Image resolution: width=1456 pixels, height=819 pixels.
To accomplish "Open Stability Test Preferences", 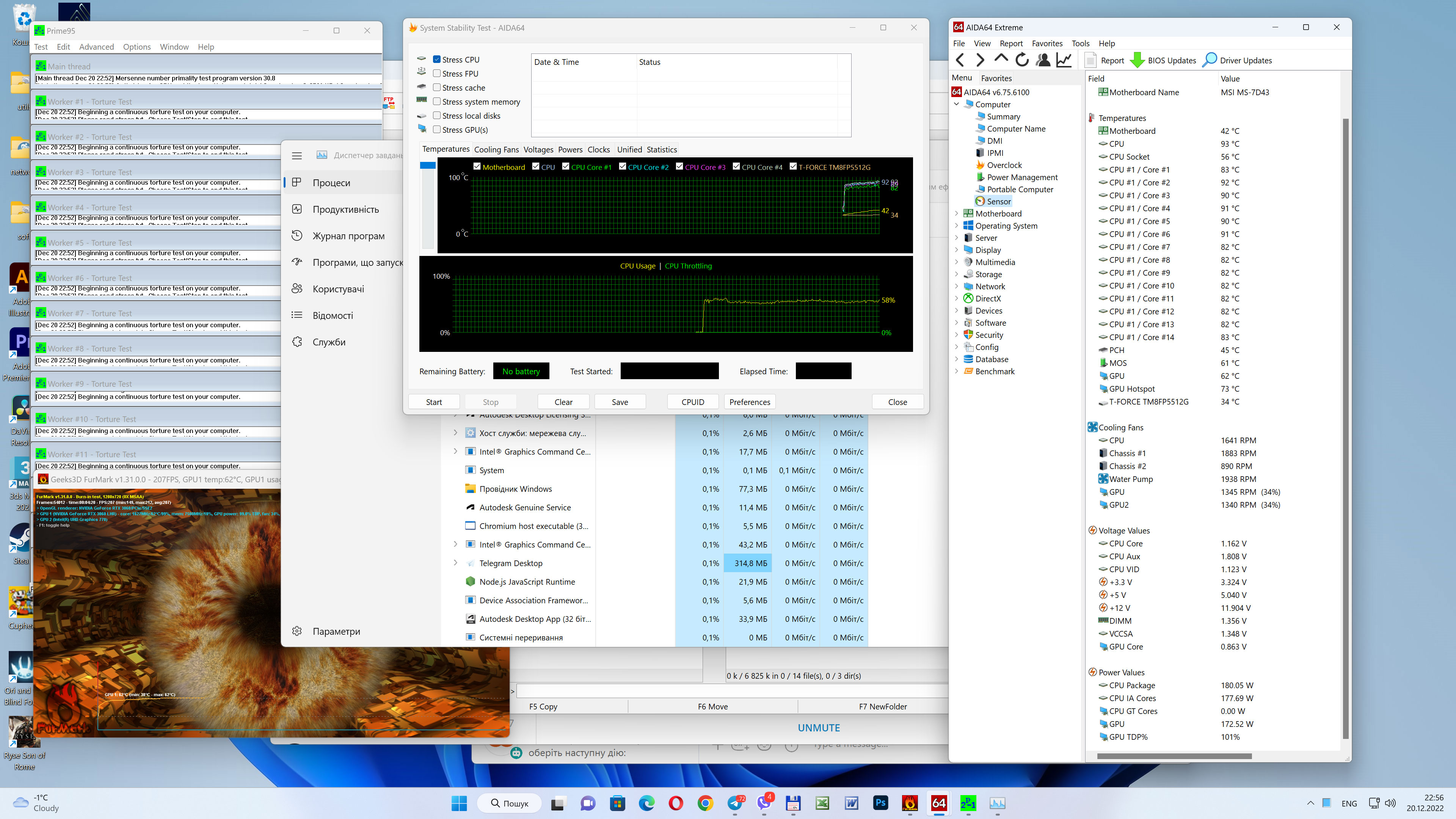I will point(750,402).
